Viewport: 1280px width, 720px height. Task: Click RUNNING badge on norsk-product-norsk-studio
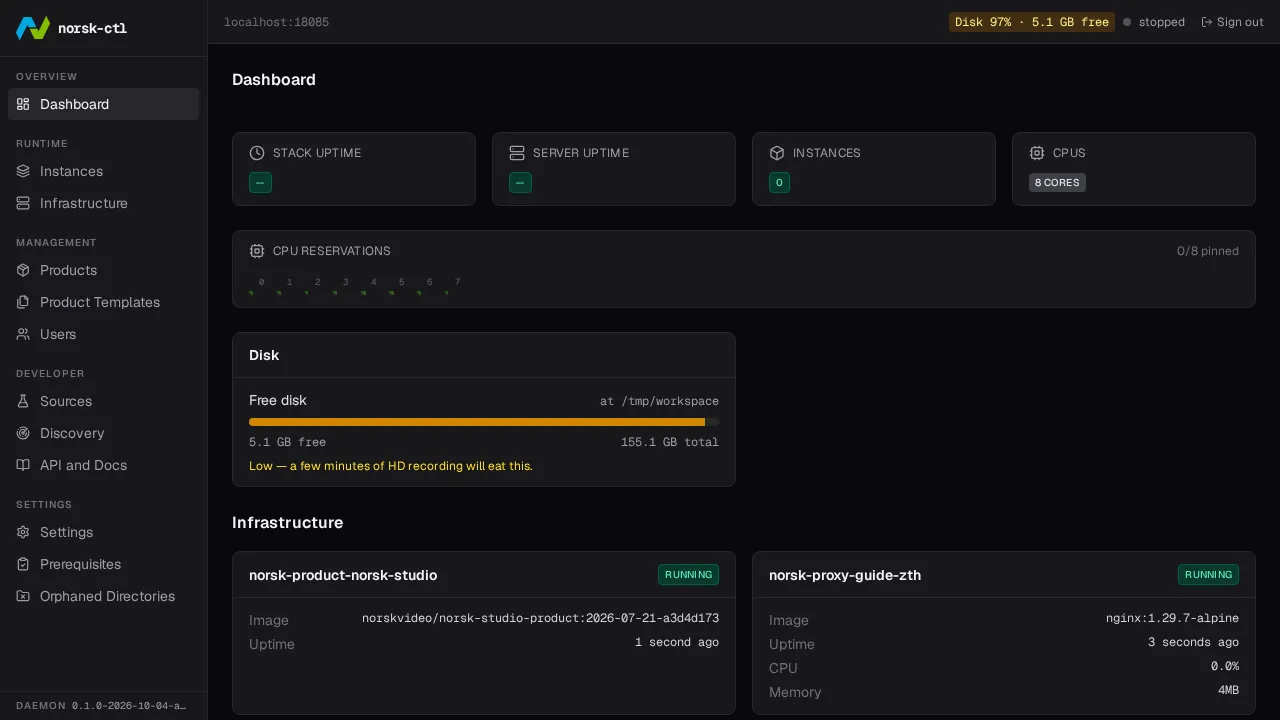click(x=688, y=575)
